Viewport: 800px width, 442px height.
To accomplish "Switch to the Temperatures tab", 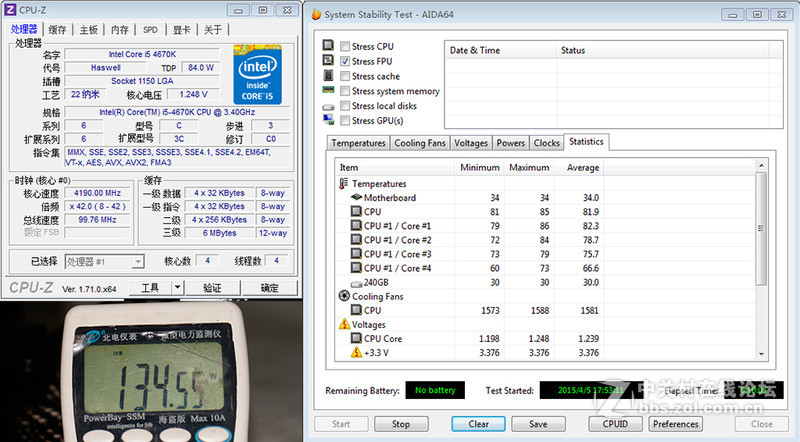I will pyautogui.click(x=358, y=143).
